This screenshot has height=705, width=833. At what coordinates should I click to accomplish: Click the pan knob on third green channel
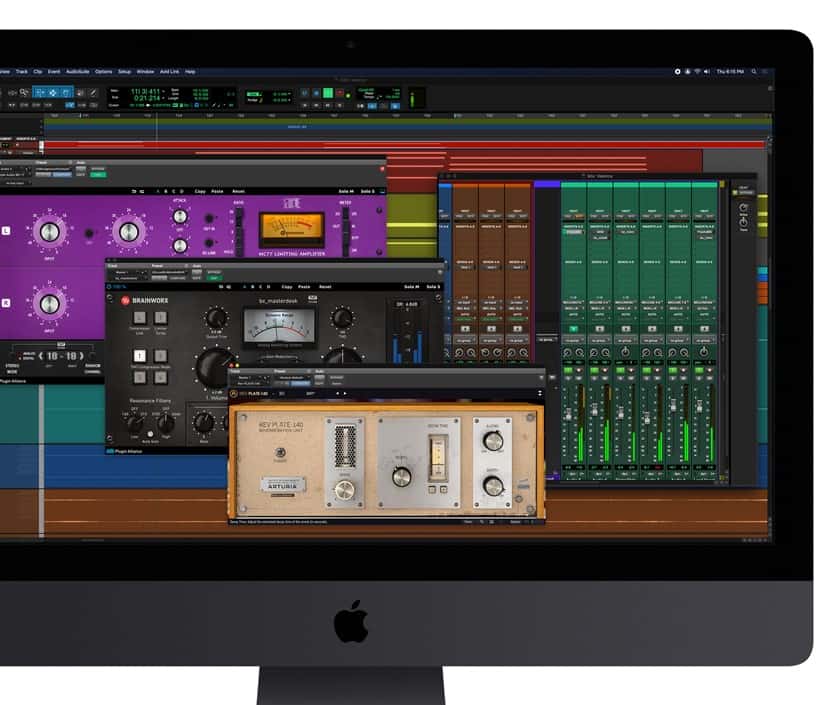click(625, 352)
